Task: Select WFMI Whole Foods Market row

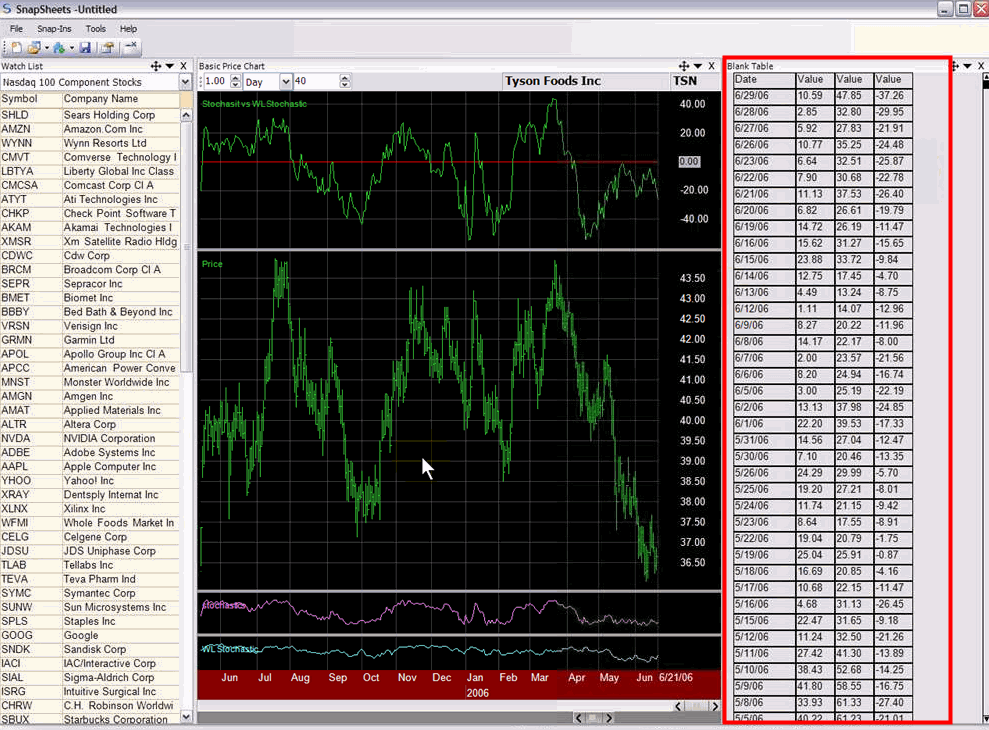Action: pyautogui.click(x=90, y=523)
